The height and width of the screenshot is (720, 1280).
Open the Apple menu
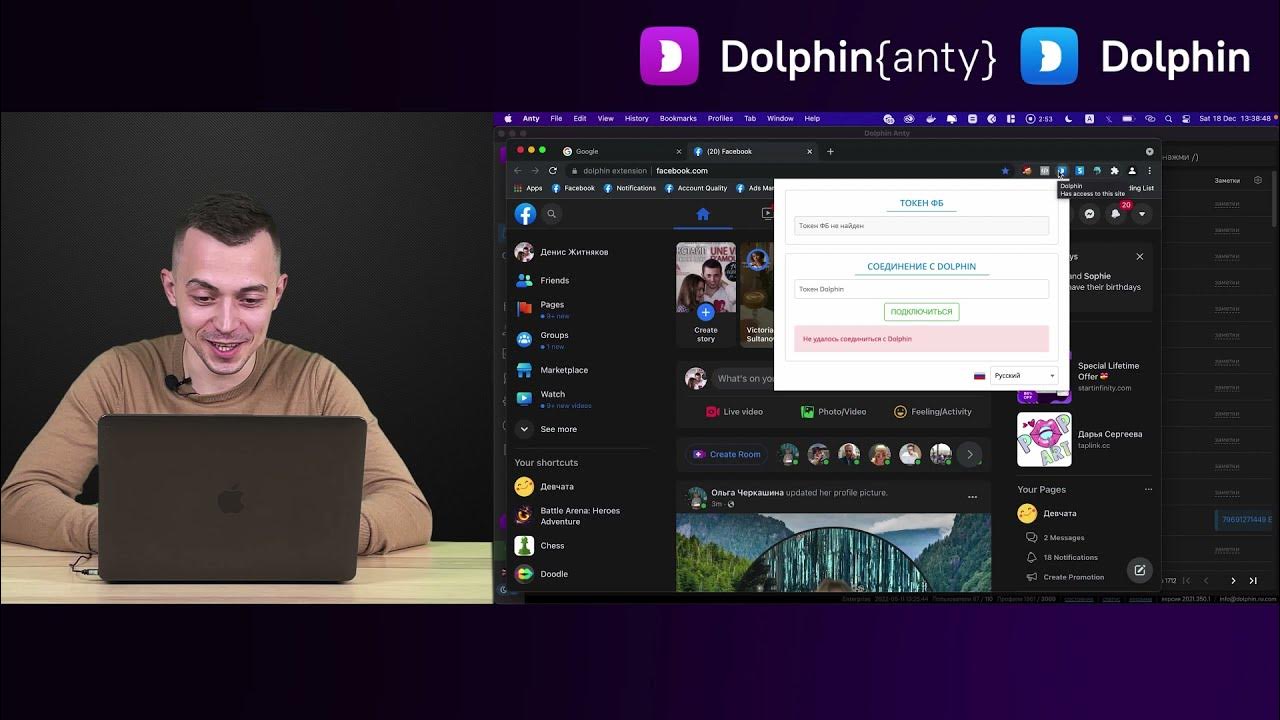coord(508,119)
